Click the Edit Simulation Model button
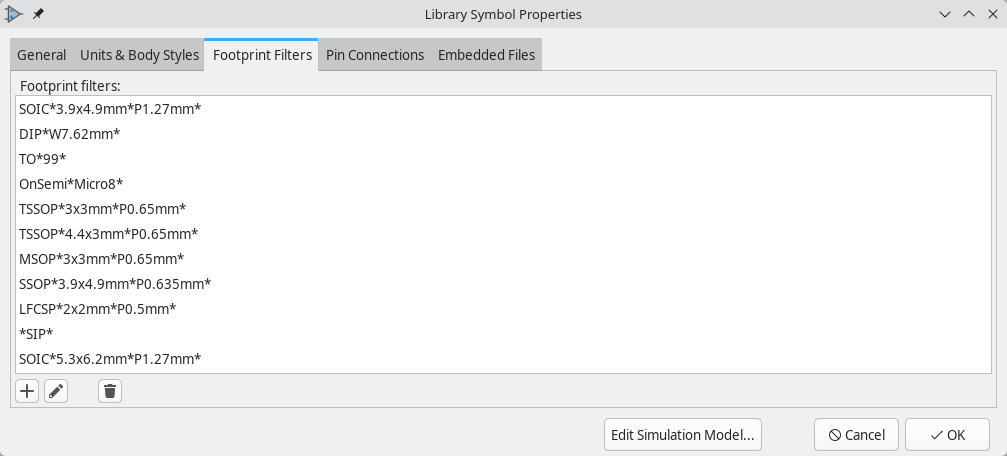Viewport: 1007px width, 456px height. point(684,435)
